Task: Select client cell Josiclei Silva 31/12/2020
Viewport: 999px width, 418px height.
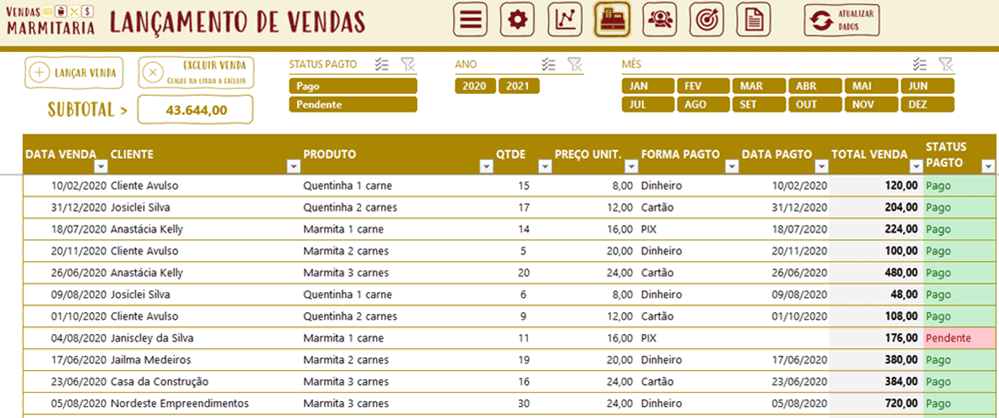Action: (205, 207)
